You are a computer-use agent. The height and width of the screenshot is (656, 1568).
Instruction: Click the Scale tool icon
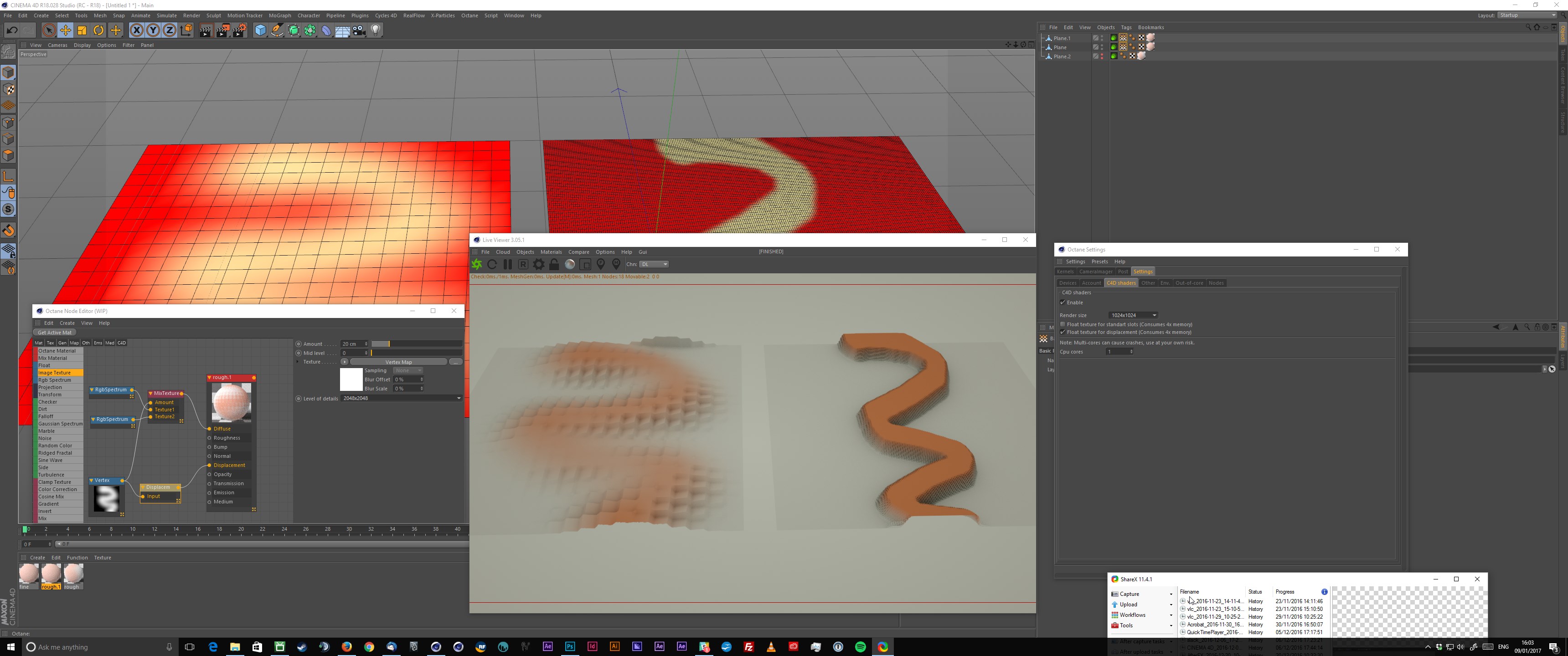coord(82,31)
